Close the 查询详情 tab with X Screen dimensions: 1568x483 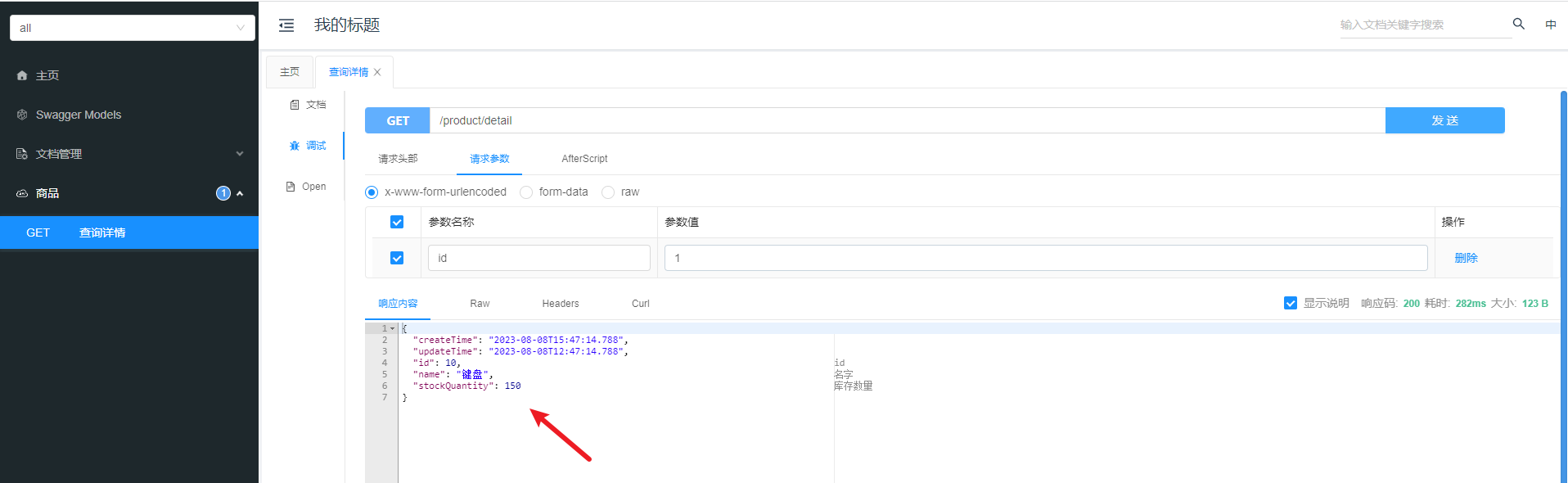[x=377, y=72]
